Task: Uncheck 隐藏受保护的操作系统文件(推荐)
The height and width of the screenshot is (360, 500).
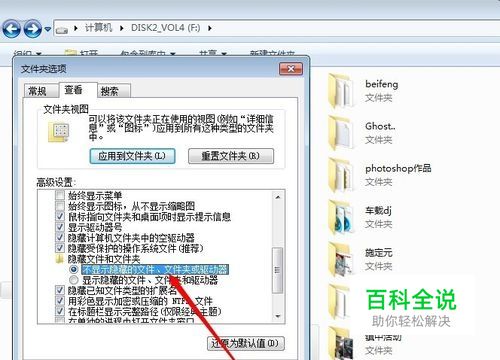Action: 60,248
